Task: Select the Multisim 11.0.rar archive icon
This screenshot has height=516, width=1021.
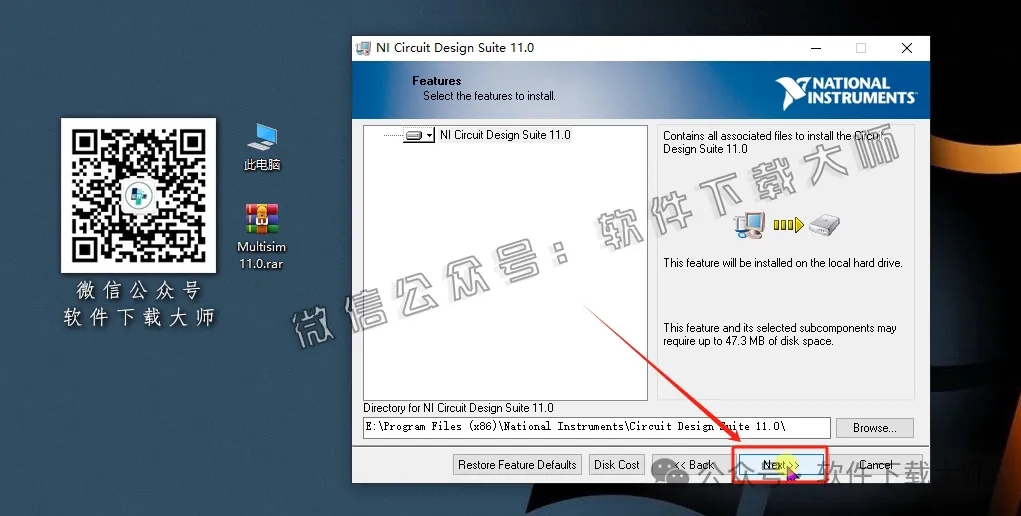Action: 262,236
